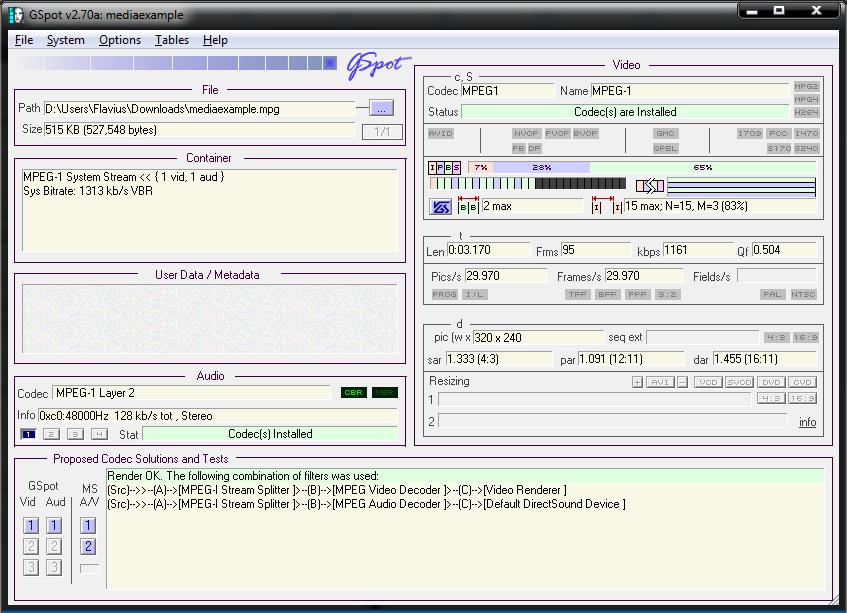Click the frame type percentage bar

pyautogui.click(x=642, y=168)
